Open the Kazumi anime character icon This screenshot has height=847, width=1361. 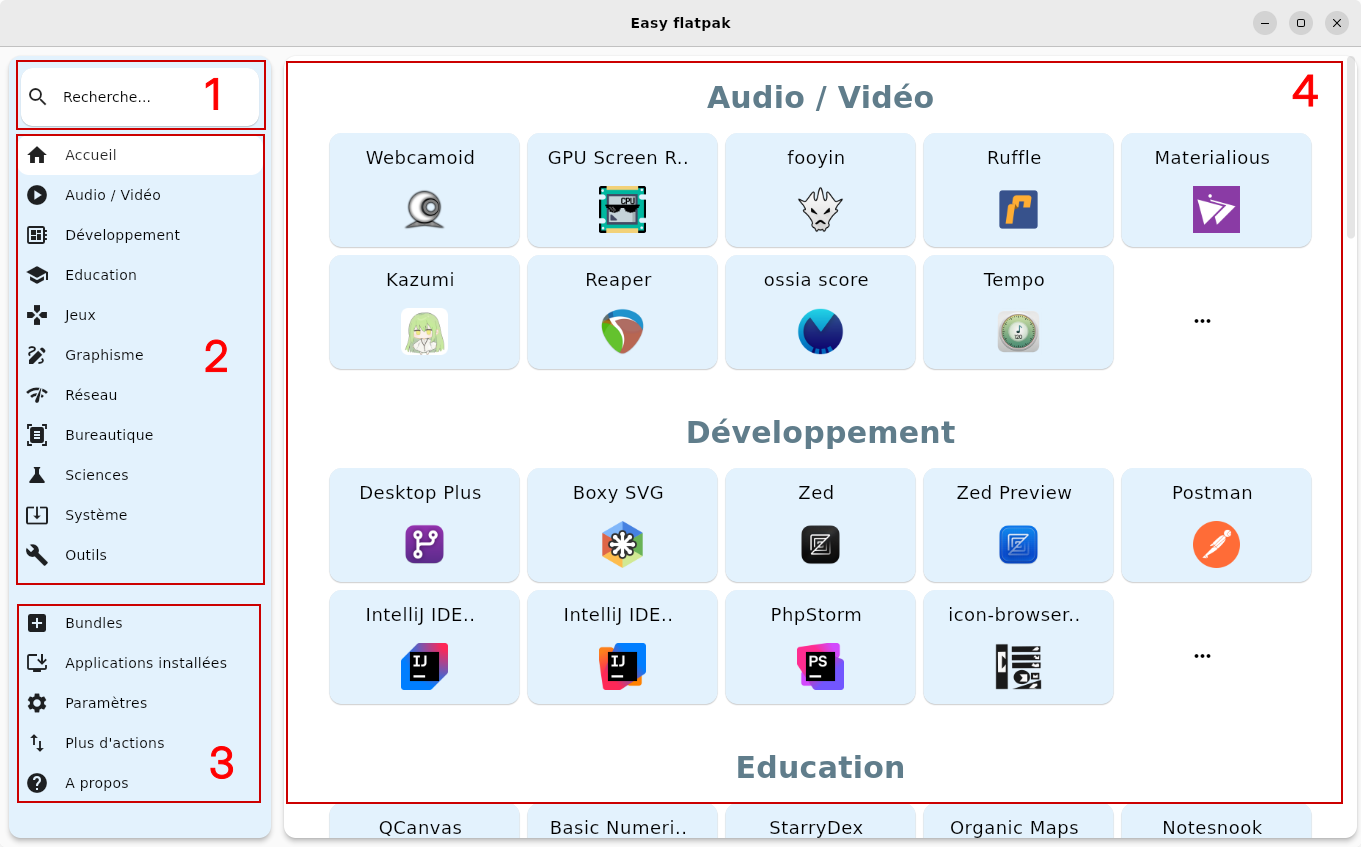click(x=424, y=332)
